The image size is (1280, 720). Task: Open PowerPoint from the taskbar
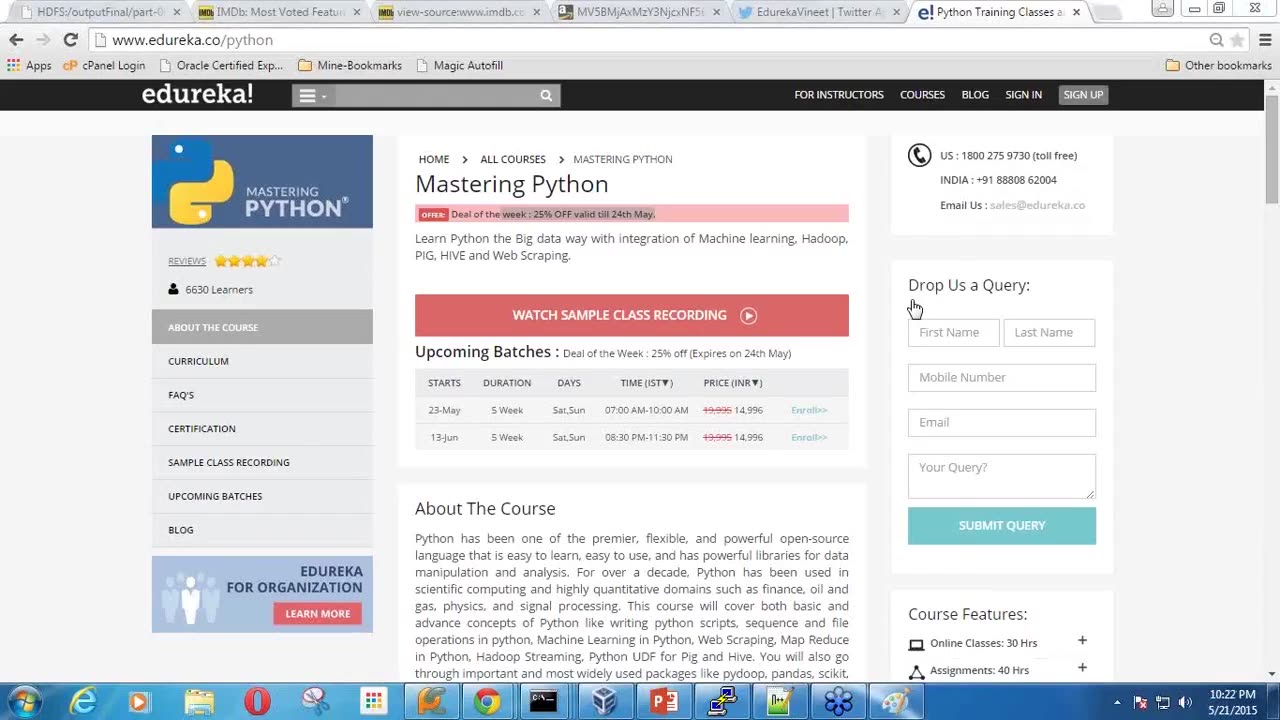(x=664, y=701)
